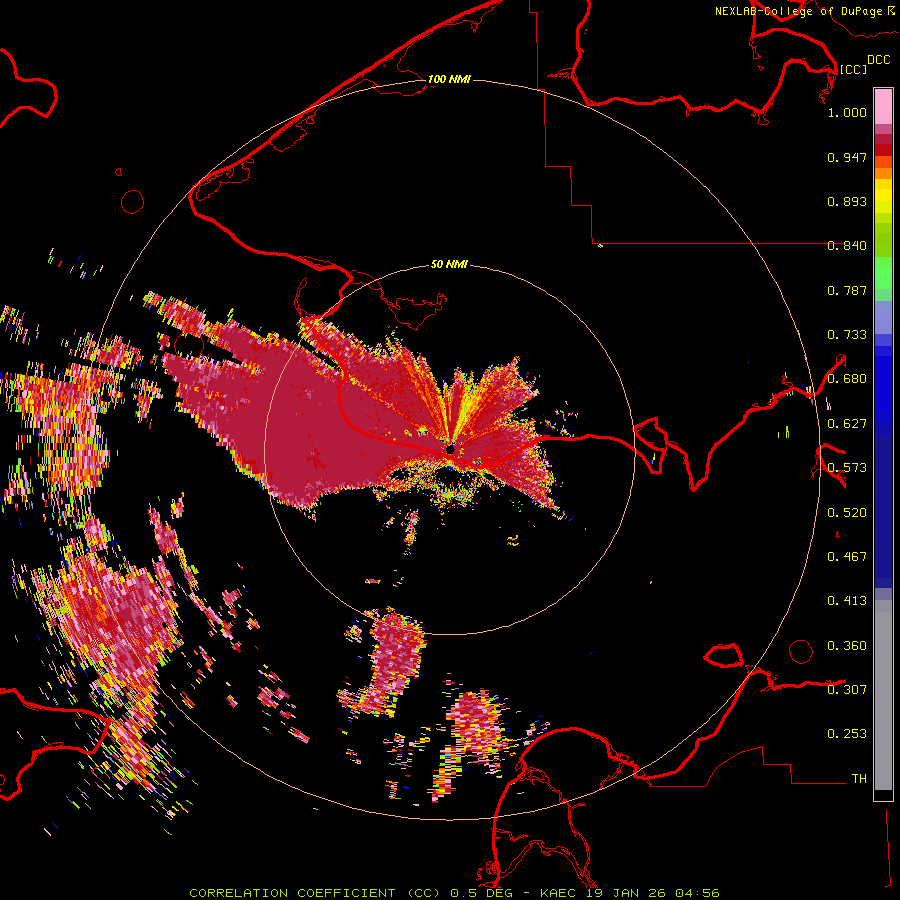This screenshot has height=900, width=900.
Task: Click the 1.000 color scale value
Action: point(847,112)
